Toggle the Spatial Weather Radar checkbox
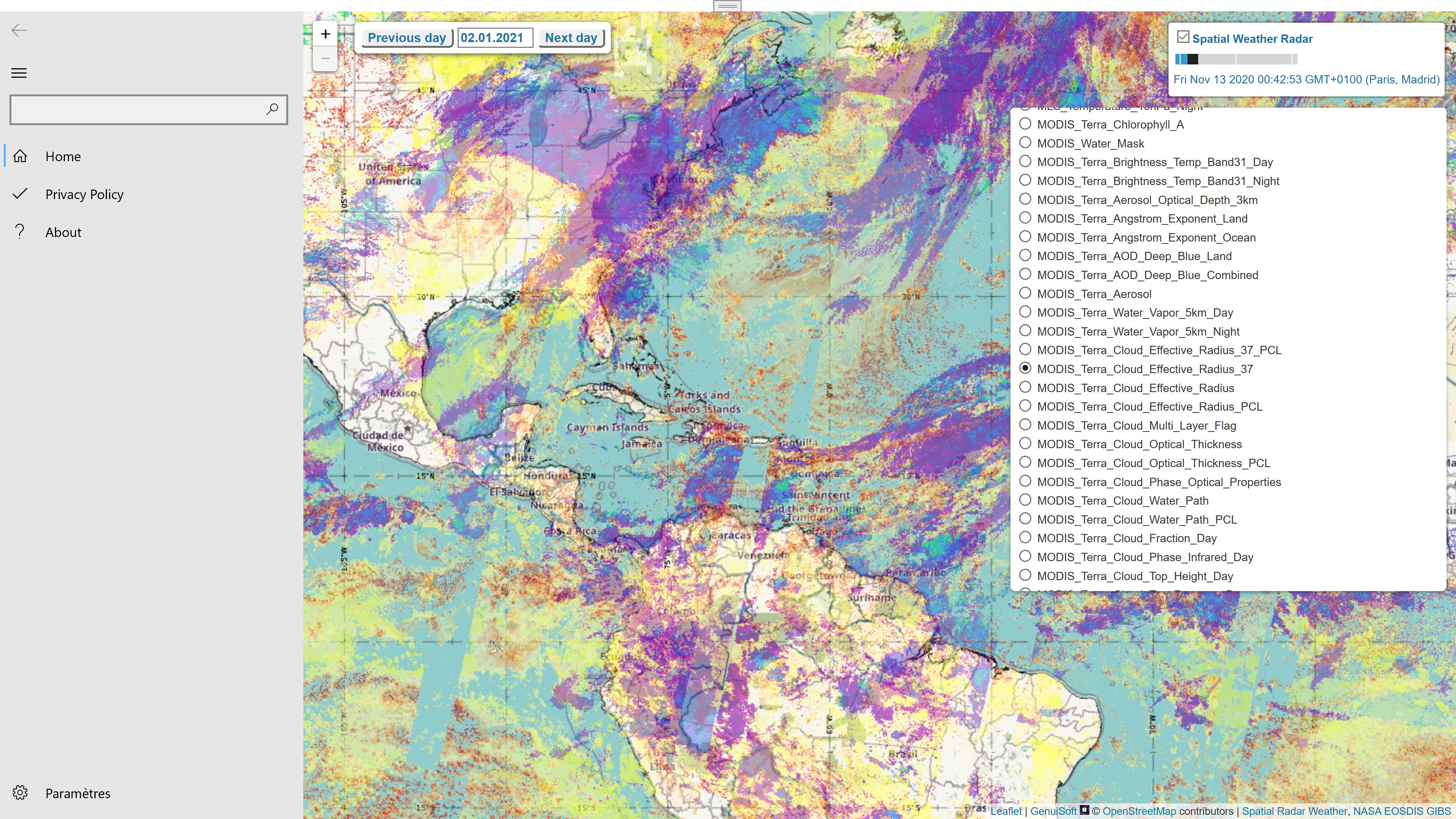 pos(1183,37)
